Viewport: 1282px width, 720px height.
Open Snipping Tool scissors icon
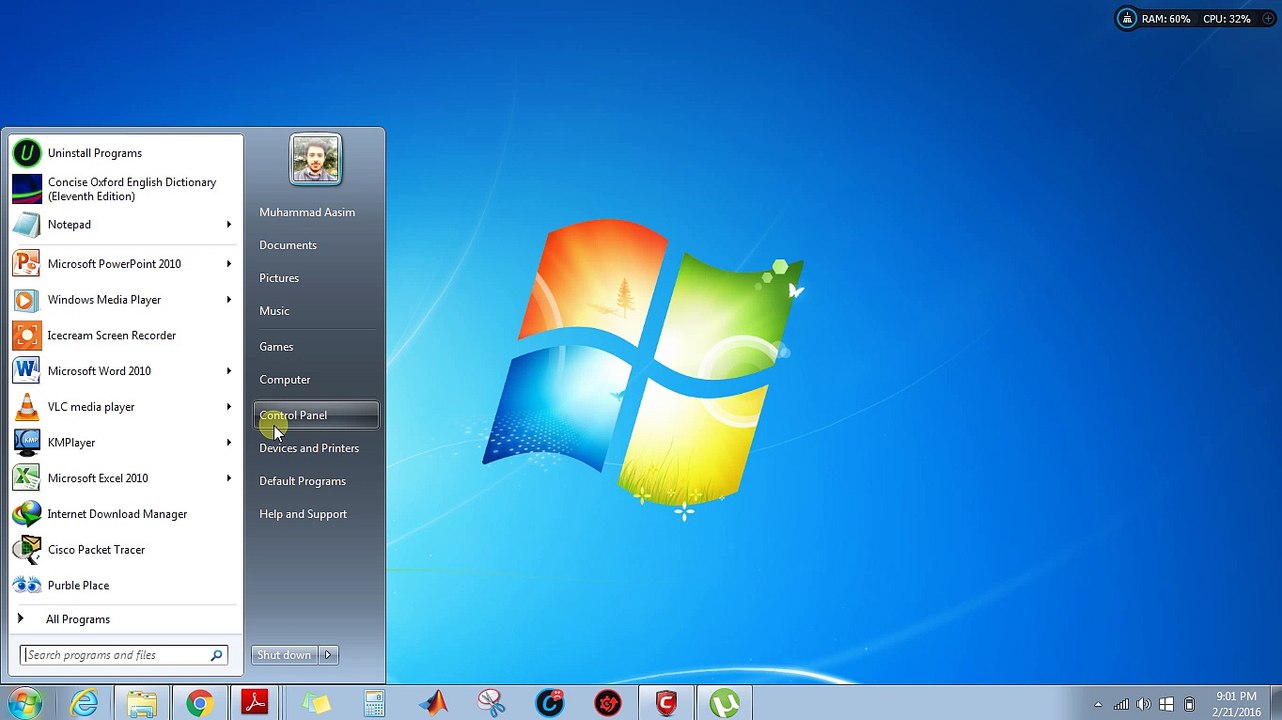(x=491, y=704)
